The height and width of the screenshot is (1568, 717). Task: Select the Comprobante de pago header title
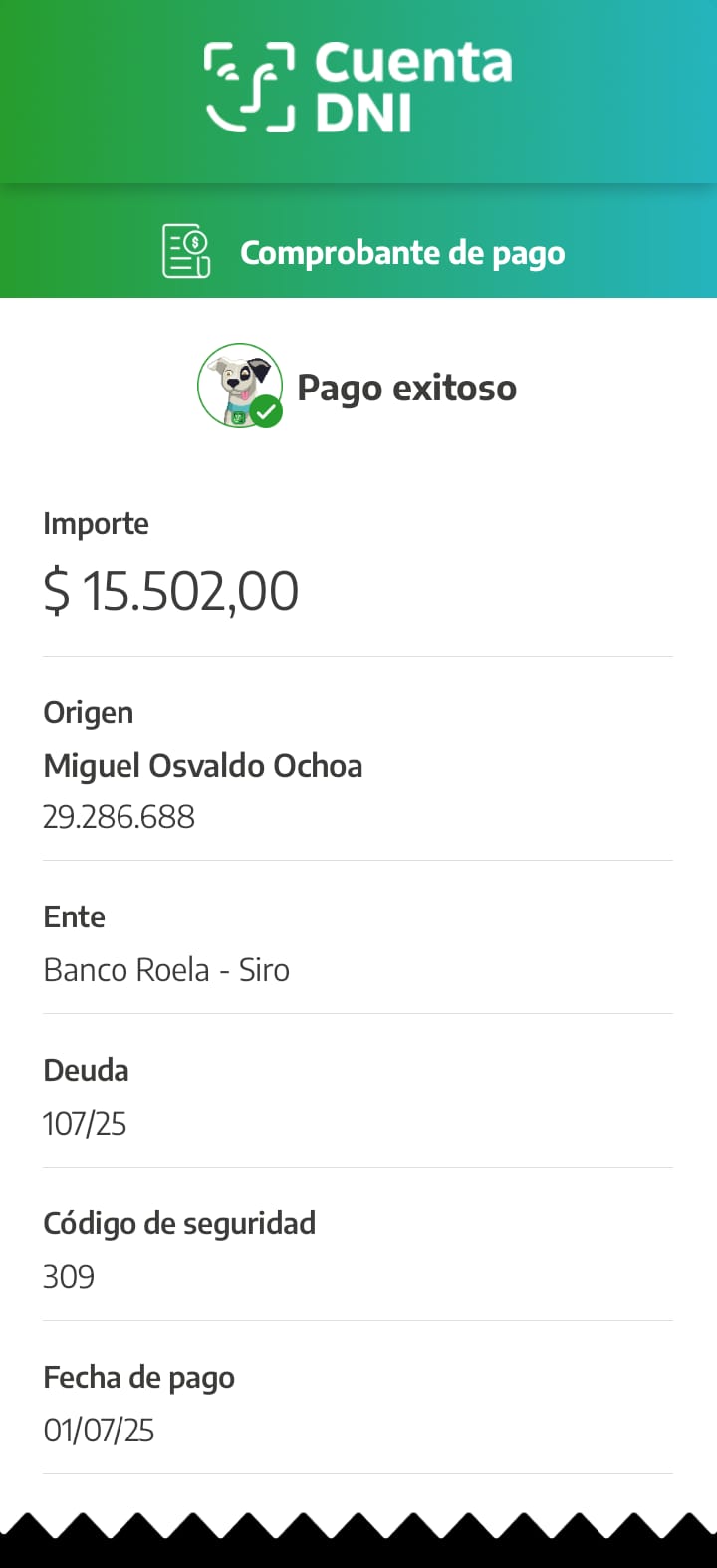click(x=402, y=253)
